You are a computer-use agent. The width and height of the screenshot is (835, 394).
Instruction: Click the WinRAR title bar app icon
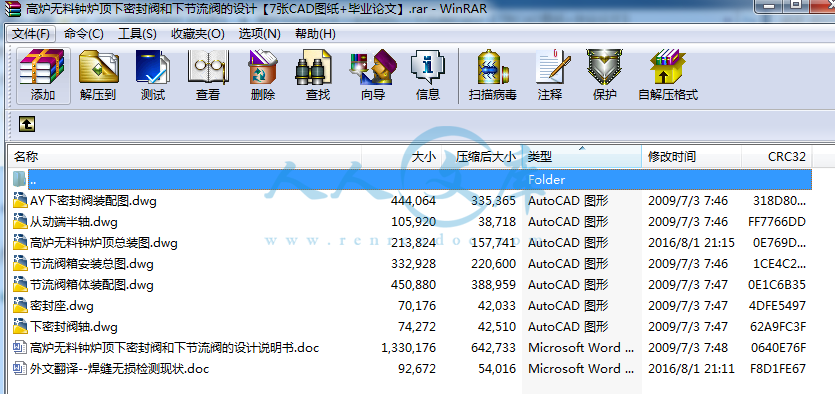(12, 9)
